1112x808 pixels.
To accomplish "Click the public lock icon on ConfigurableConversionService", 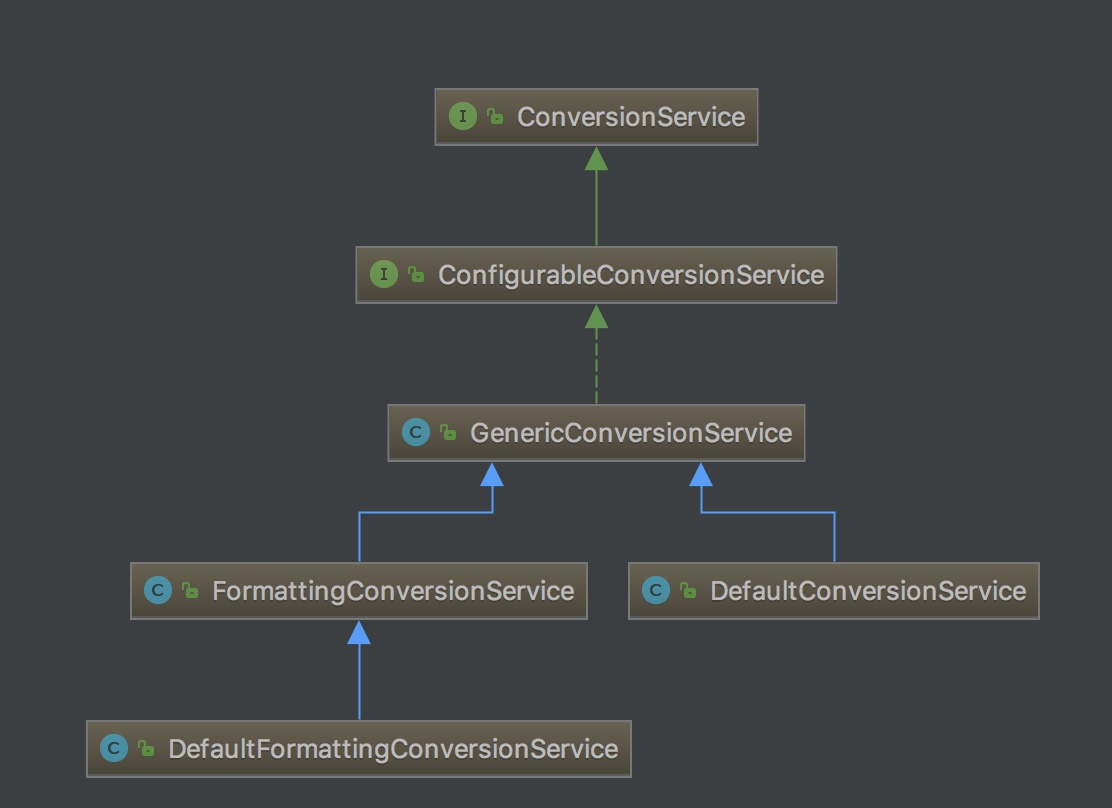I will point(416,275).
